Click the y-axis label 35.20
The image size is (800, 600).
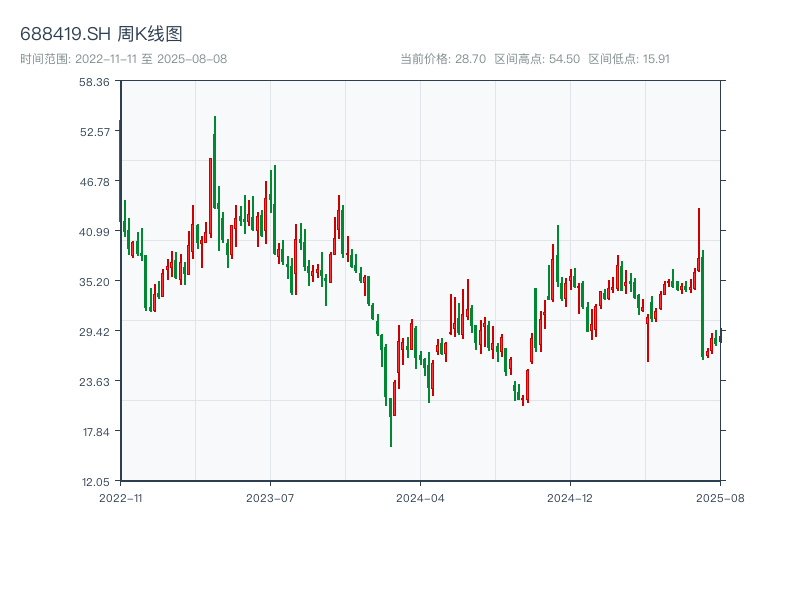[94, 282]
